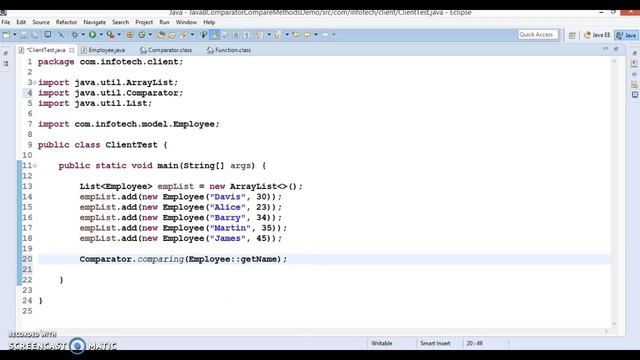
Task: Click the Open Type toolbar icon
Action: point(161,35)
